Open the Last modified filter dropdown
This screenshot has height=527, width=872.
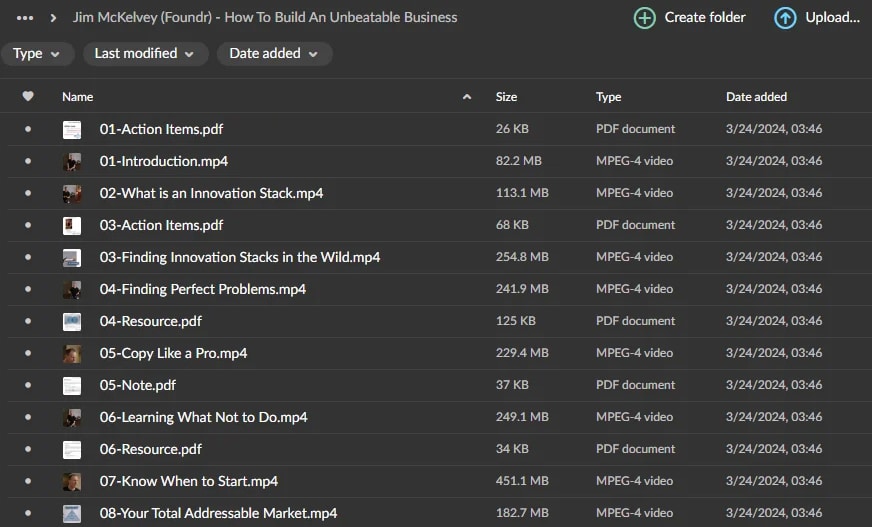click(x=145, y=54)
